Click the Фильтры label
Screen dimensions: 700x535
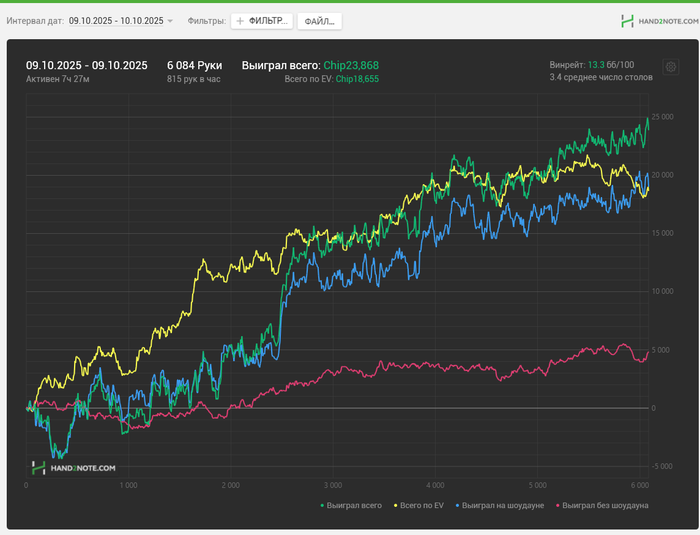[x=207, y=21]
